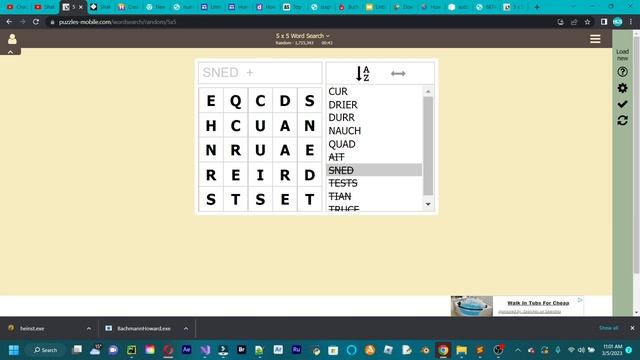
Task: Click the word list scrollbar thumb
Action: coord(428,146)
